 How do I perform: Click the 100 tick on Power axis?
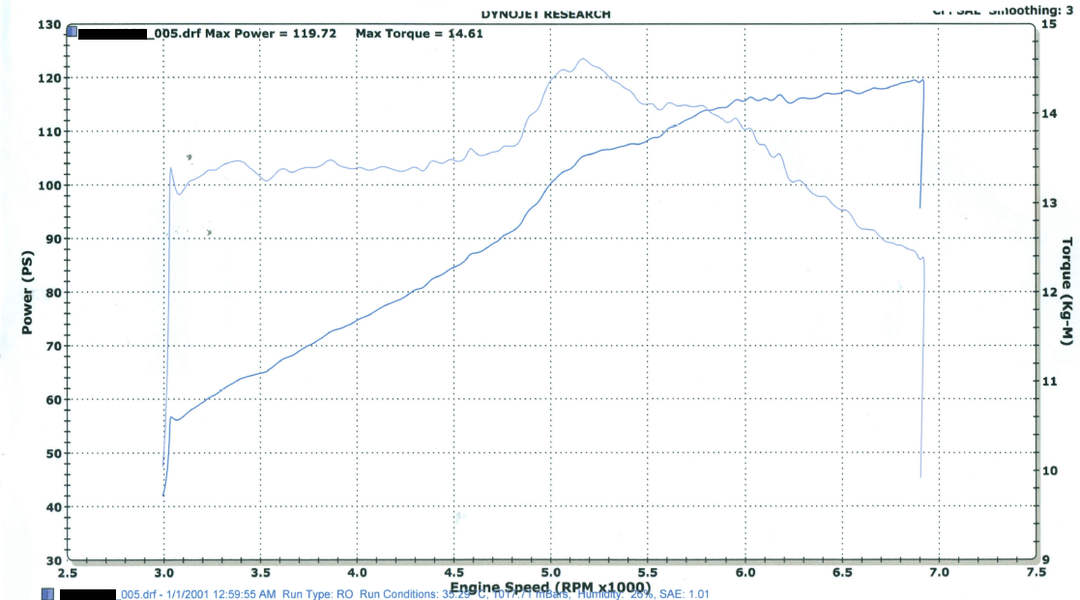49,185
